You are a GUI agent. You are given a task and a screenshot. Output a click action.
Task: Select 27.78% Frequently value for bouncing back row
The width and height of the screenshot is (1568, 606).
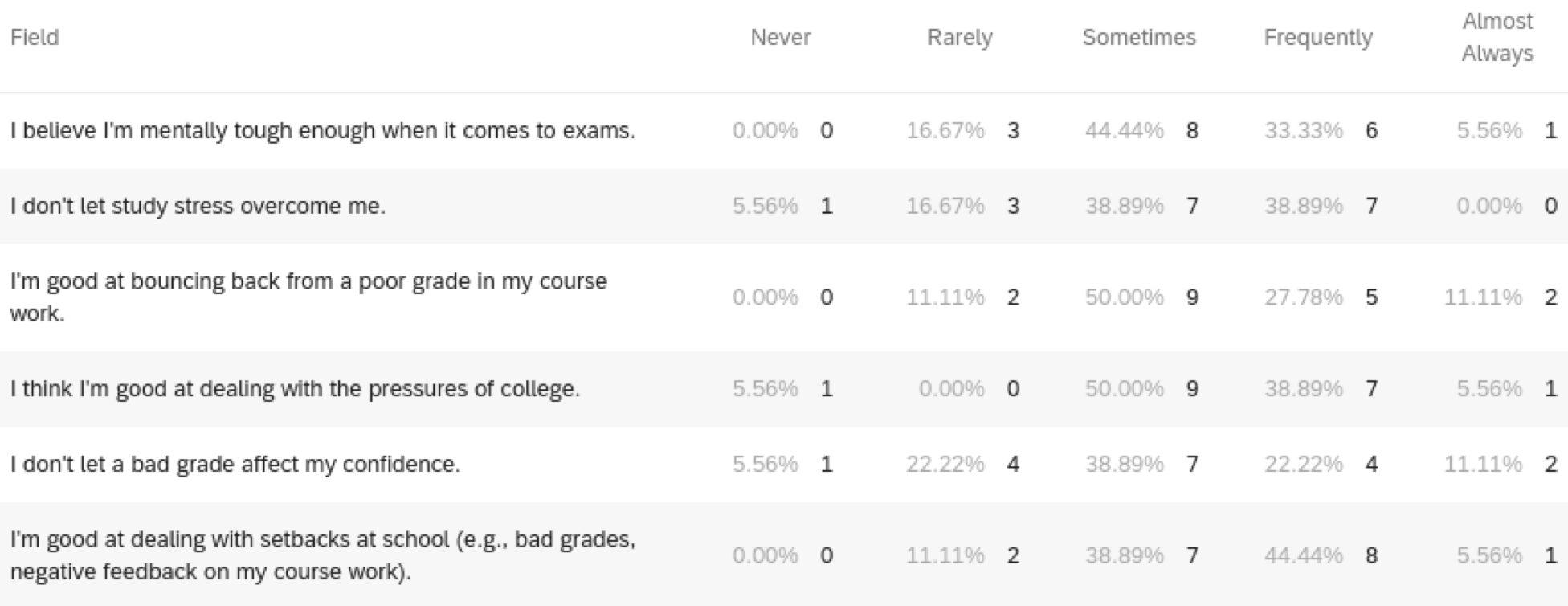1303,297
